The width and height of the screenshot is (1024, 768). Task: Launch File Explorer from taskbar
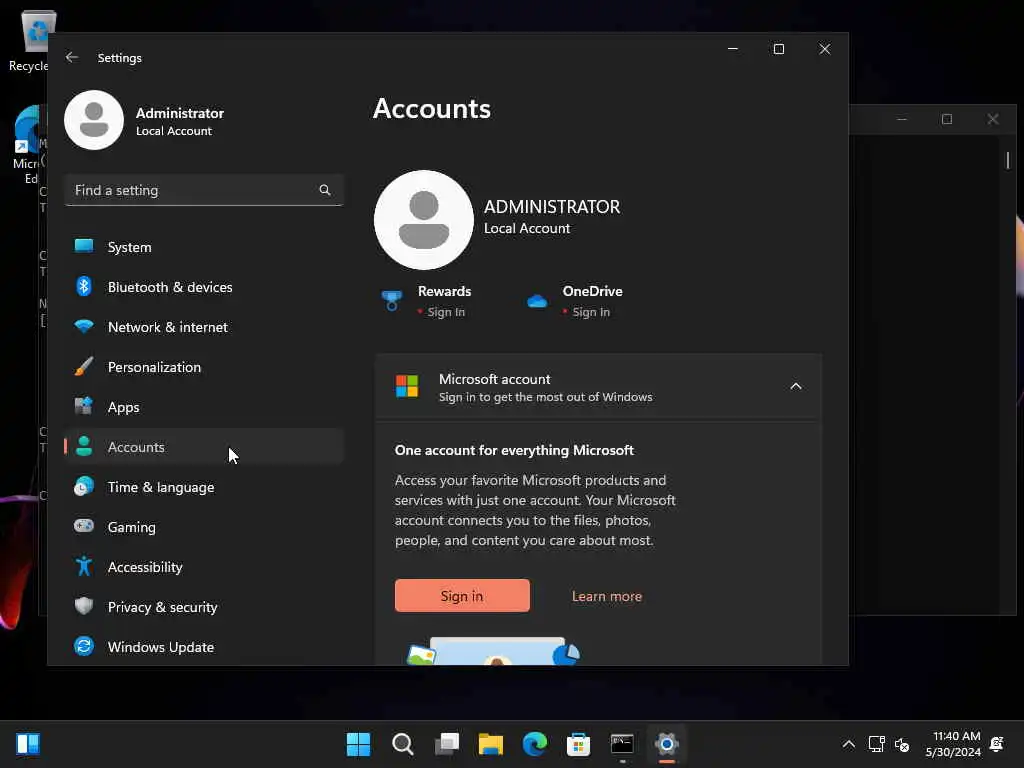click(x=490, y=744)
